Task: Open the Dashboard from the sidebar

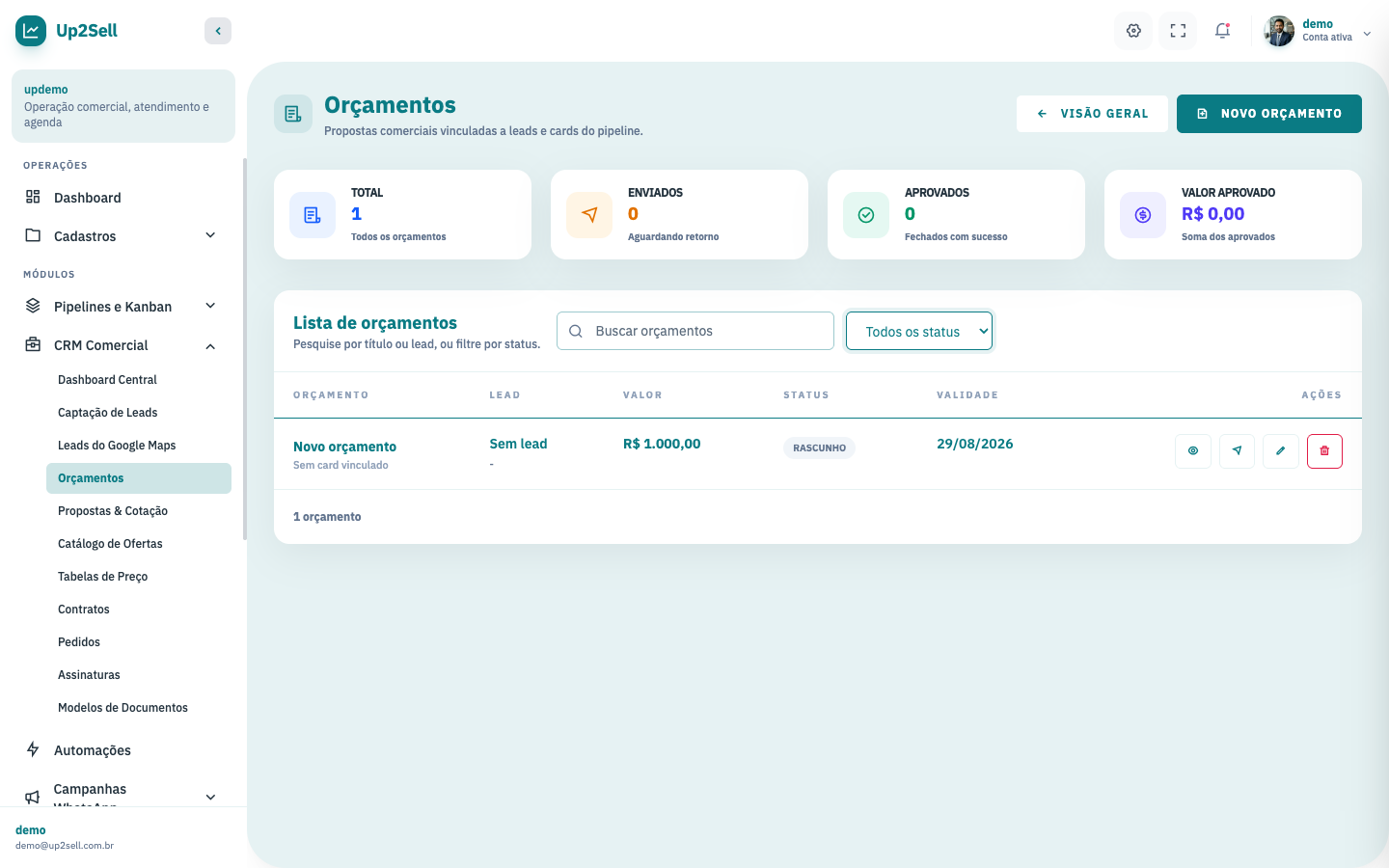Action: click(123, 197)
